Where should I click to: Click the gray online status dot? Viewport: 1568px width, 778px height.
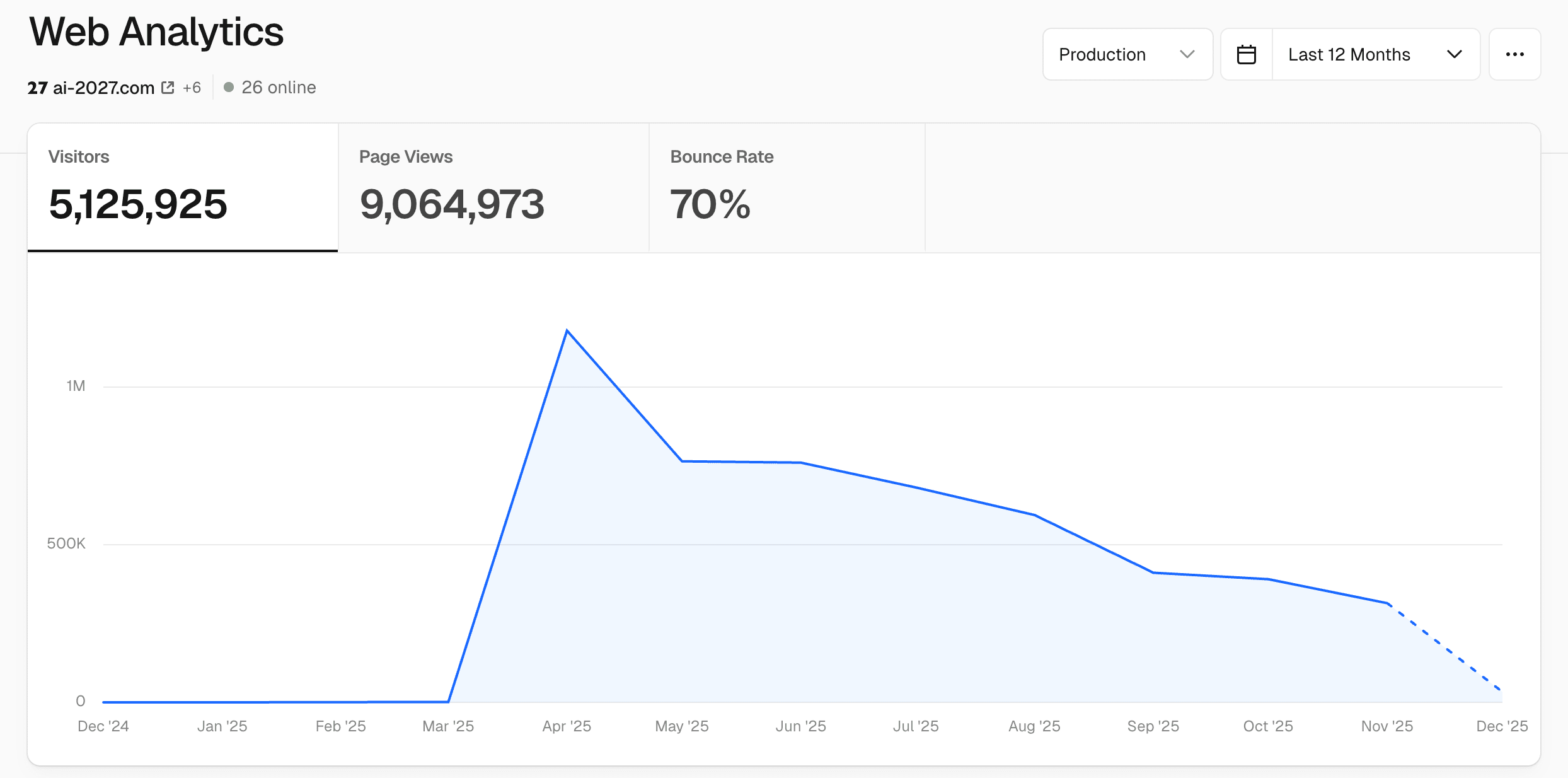tap(229, 87)
